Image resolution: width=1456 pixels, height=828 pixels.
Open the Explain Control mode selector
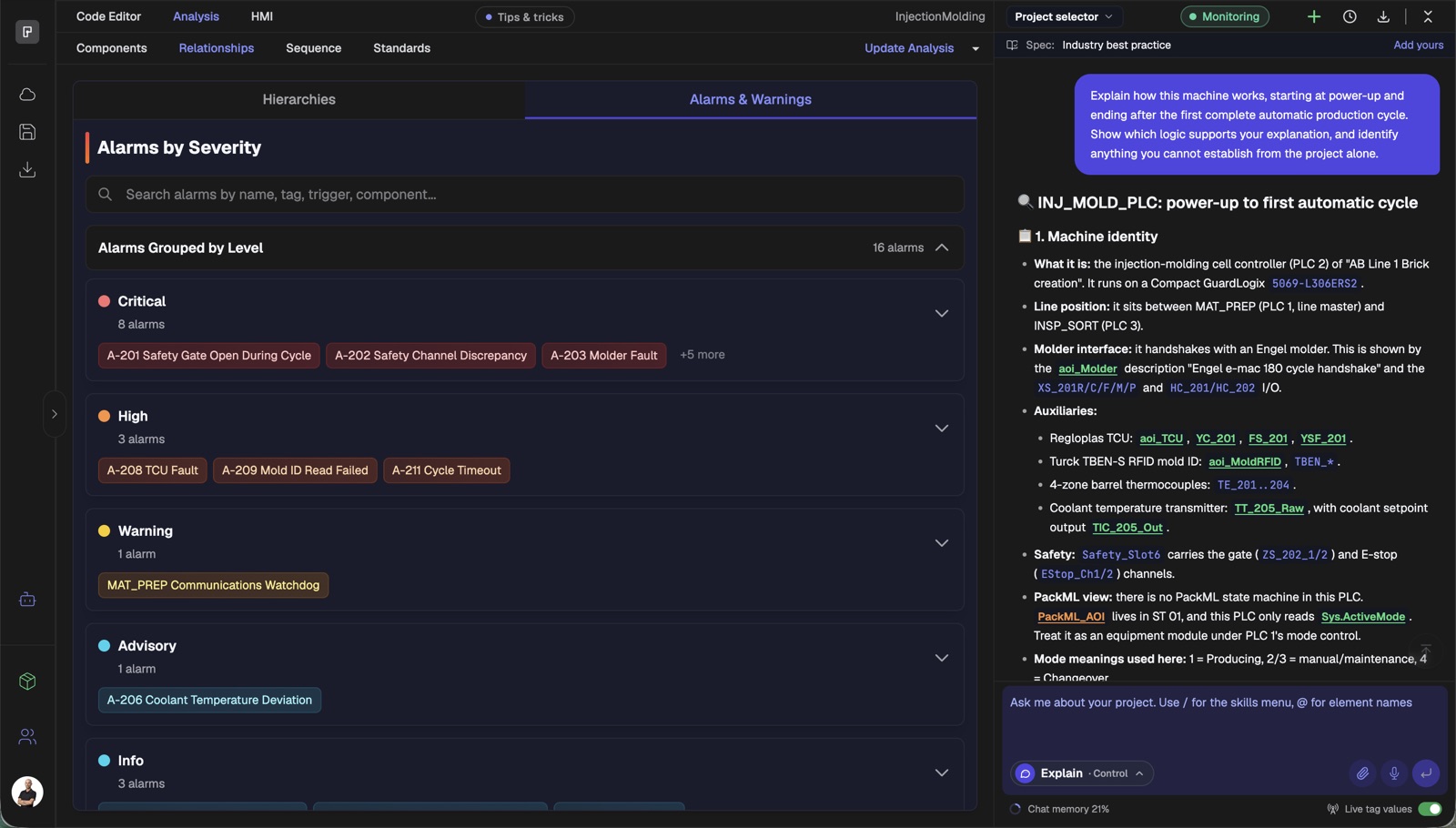coord(1083,773)
